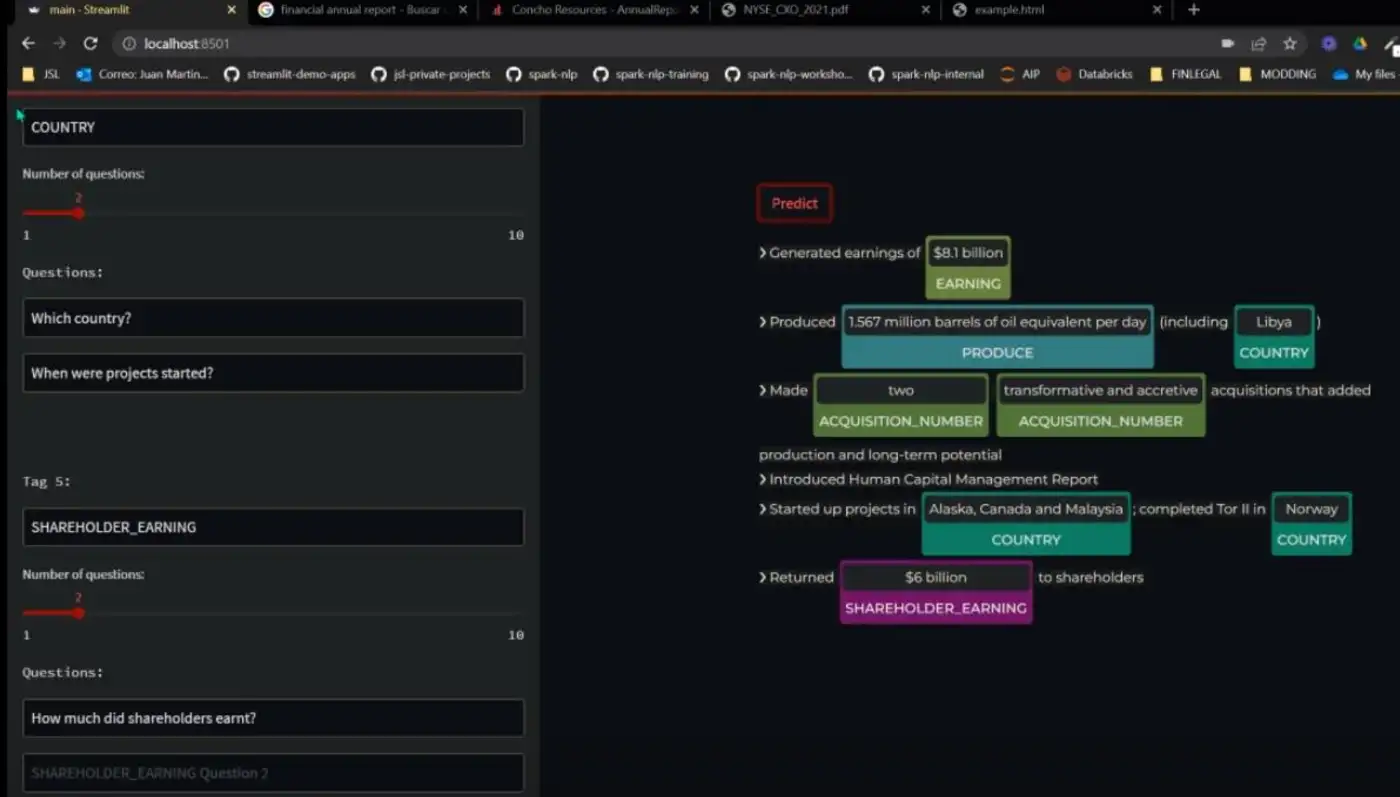Close the NYSE_CXO_2021.pdf tab
1400x797 pixels.
click(x=925, y=10)
